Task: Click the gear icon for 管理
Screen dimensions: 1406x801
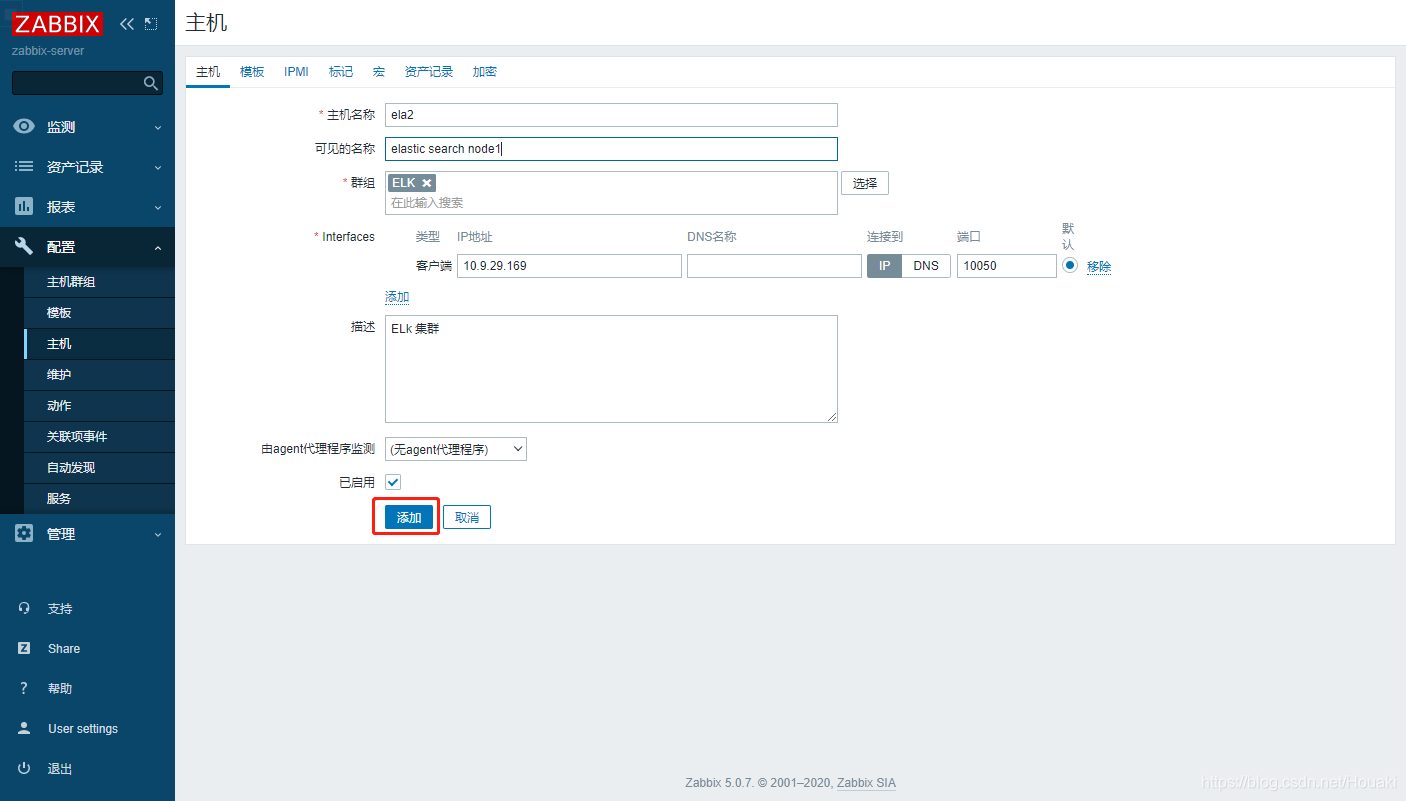Action: tap(24, 534)
